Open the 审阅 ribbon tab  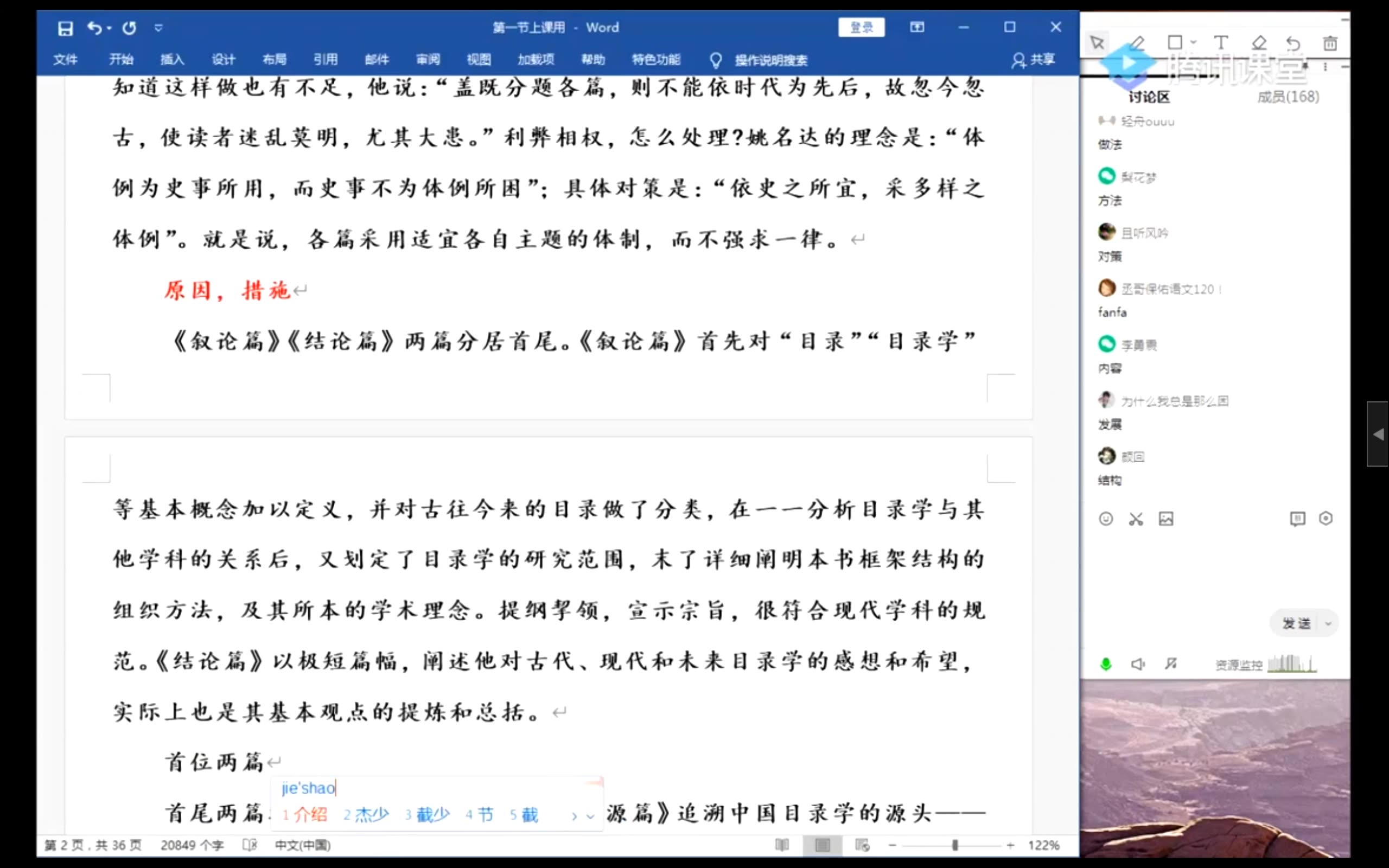pyautogui.click(x=428, y=60)
